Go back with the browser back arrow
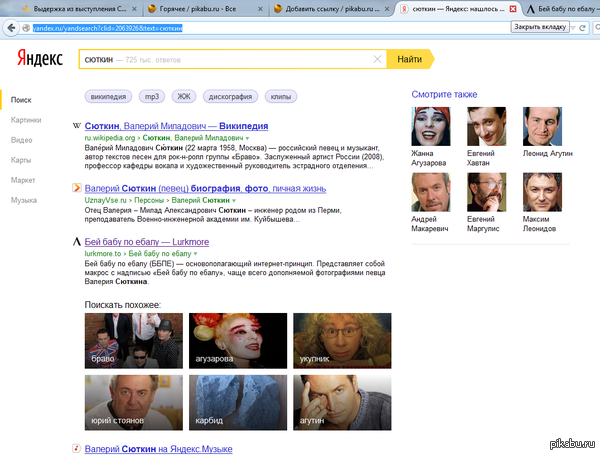Viewport: 600px width, 455px height. (x=11, y=28)
